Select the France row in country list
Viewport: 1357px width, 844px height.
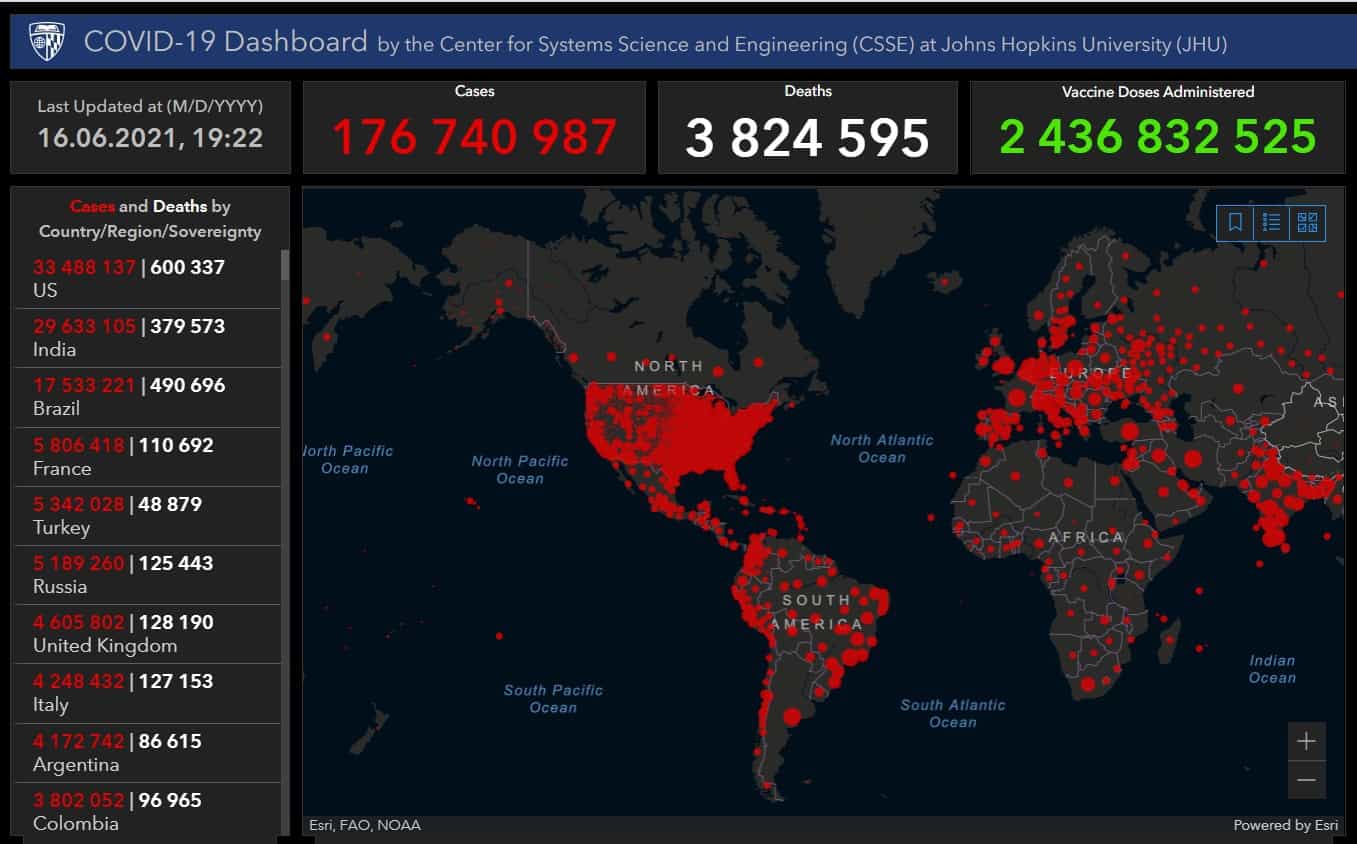[147, 457]
